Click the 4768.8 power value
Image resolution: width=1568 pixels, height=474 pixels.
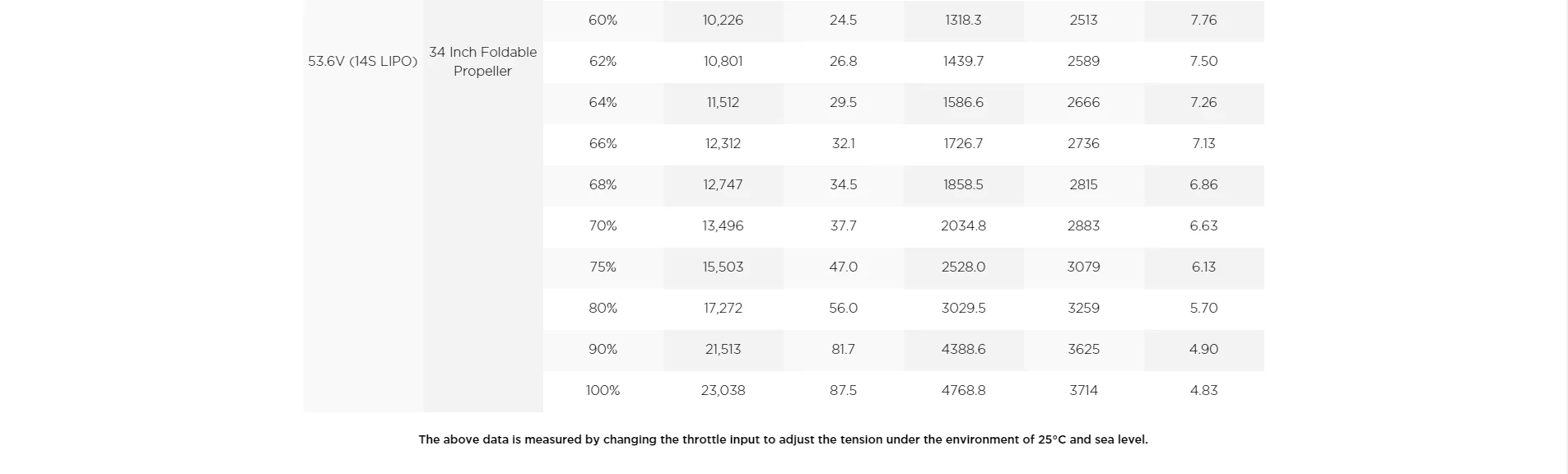(x=964, y=391)
